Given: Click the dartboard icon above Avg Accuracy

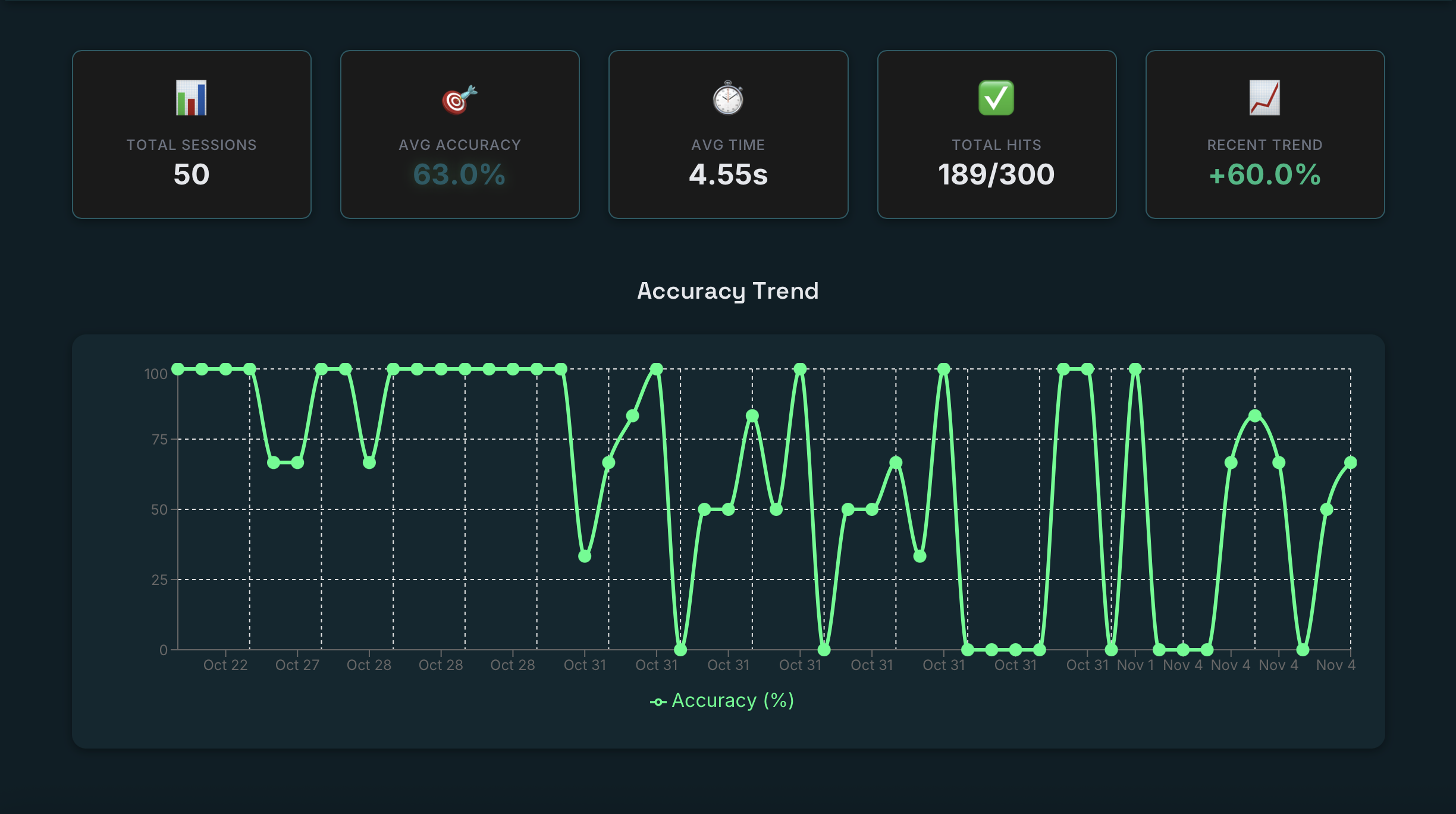Looking at the screenshot, I should [x=460, y=99].
